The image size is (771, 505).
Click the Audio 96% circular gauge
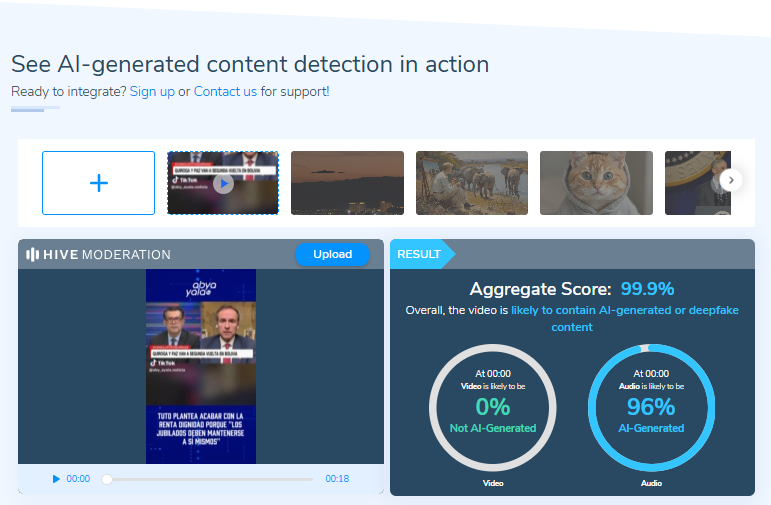pos(651,407)
